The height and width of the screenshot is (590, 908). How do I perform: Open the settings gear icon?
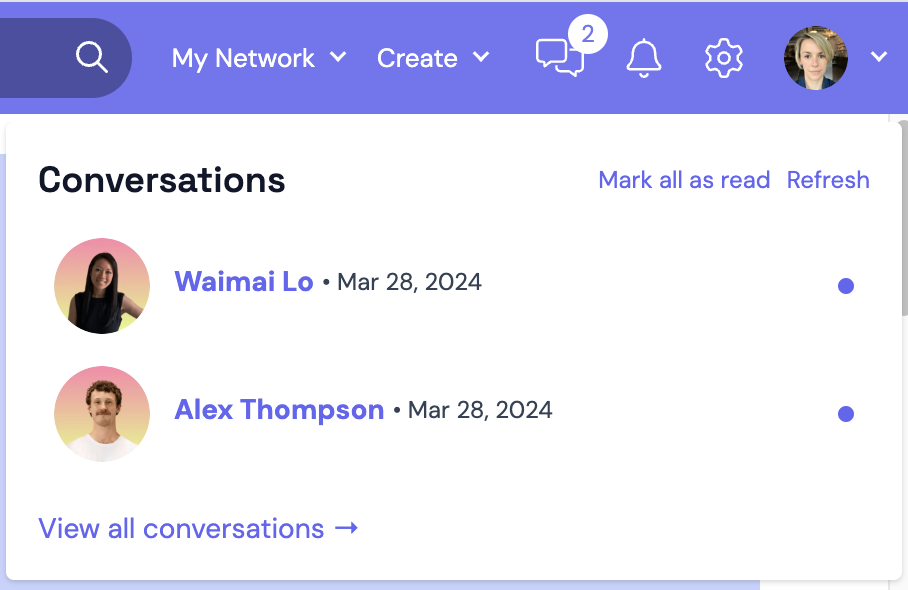point(723,58)
